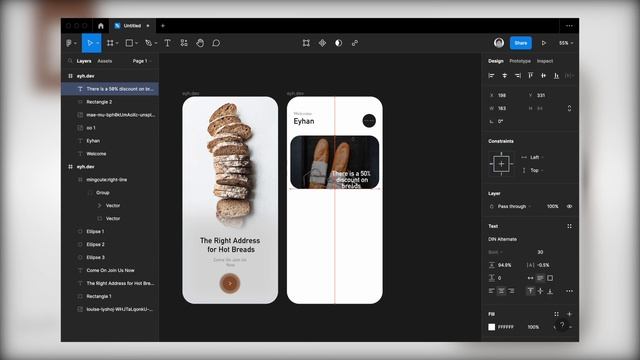Align selection to the top
Screen dimensions: 640x360
(530, 76)
